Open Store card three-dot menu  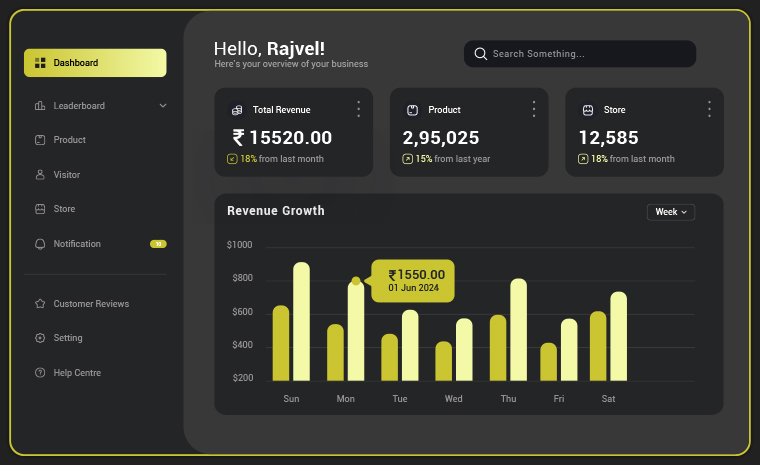pyautogui.click(x=709, y=109)
